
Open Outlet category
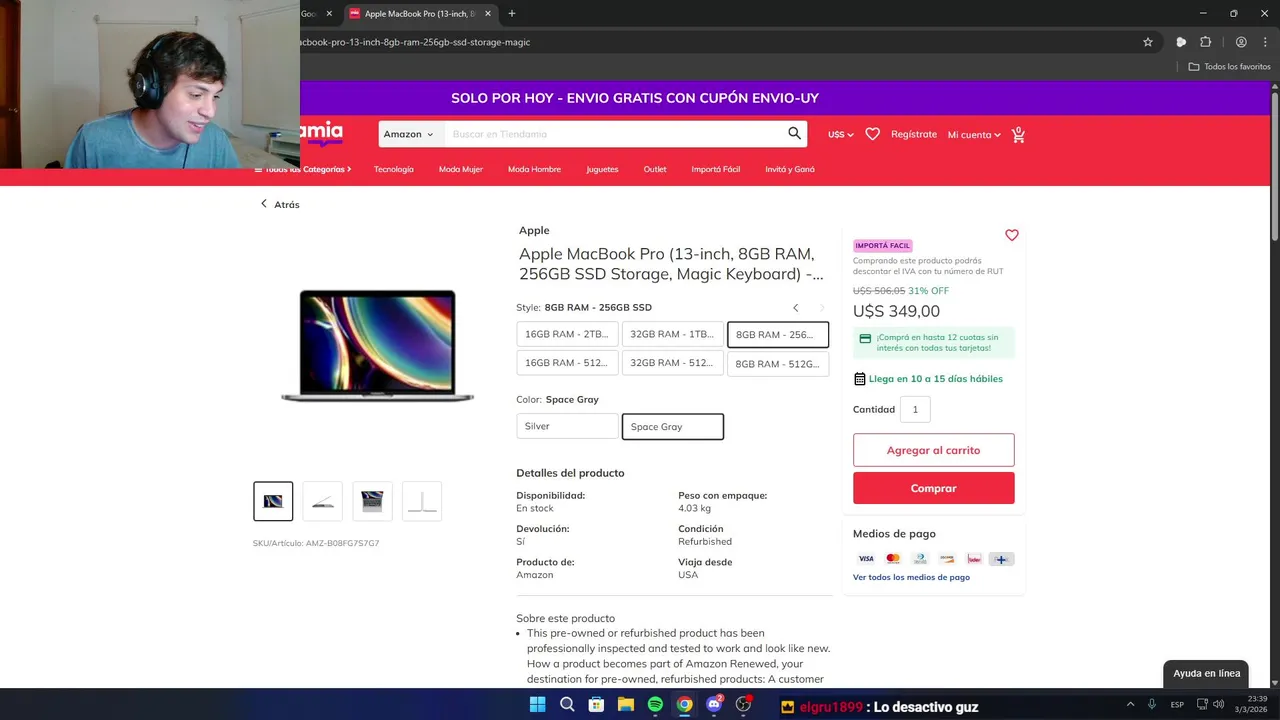655,169
